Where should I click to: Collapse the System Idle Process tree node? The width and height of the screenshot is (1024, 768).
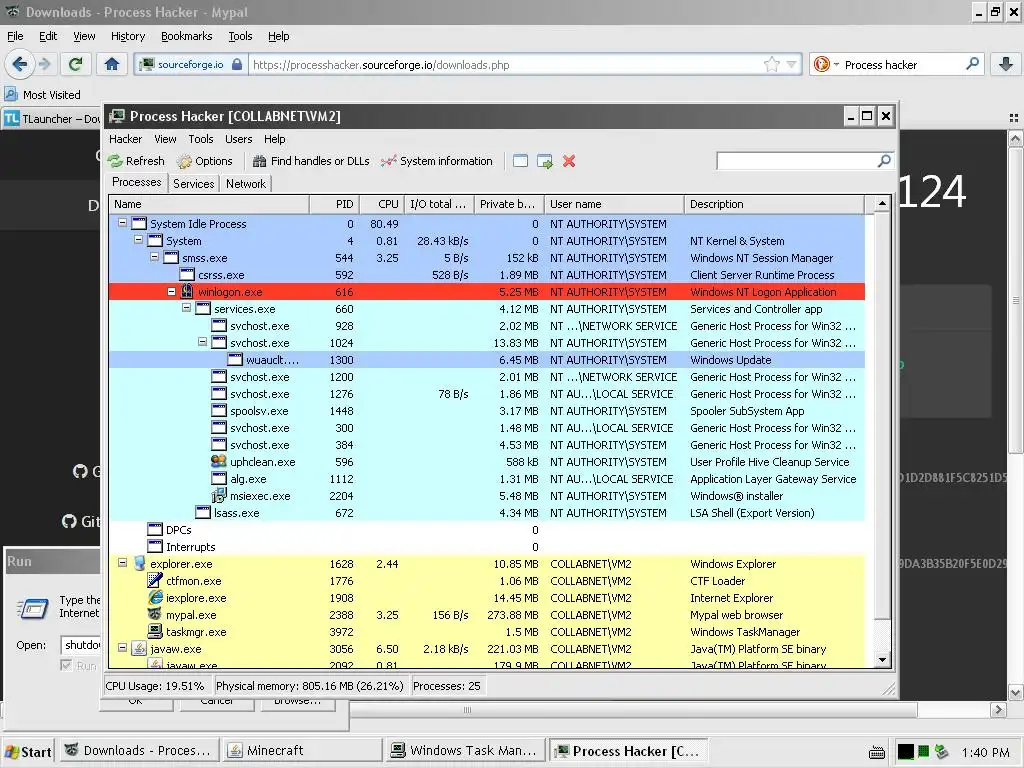122,223
